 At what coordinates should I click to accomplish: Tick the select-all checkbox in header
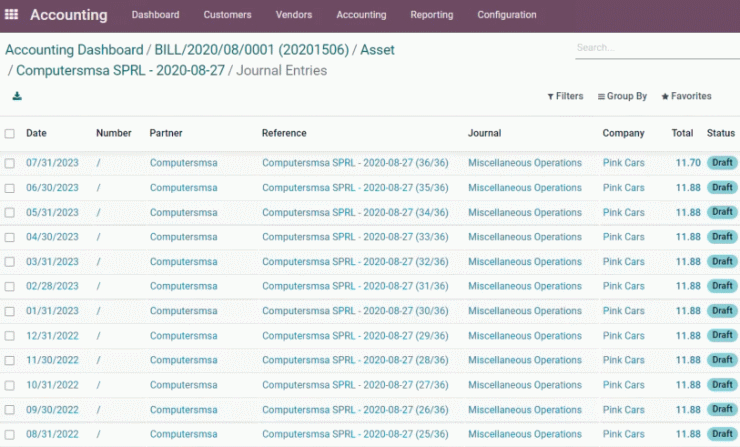point(9,134)
